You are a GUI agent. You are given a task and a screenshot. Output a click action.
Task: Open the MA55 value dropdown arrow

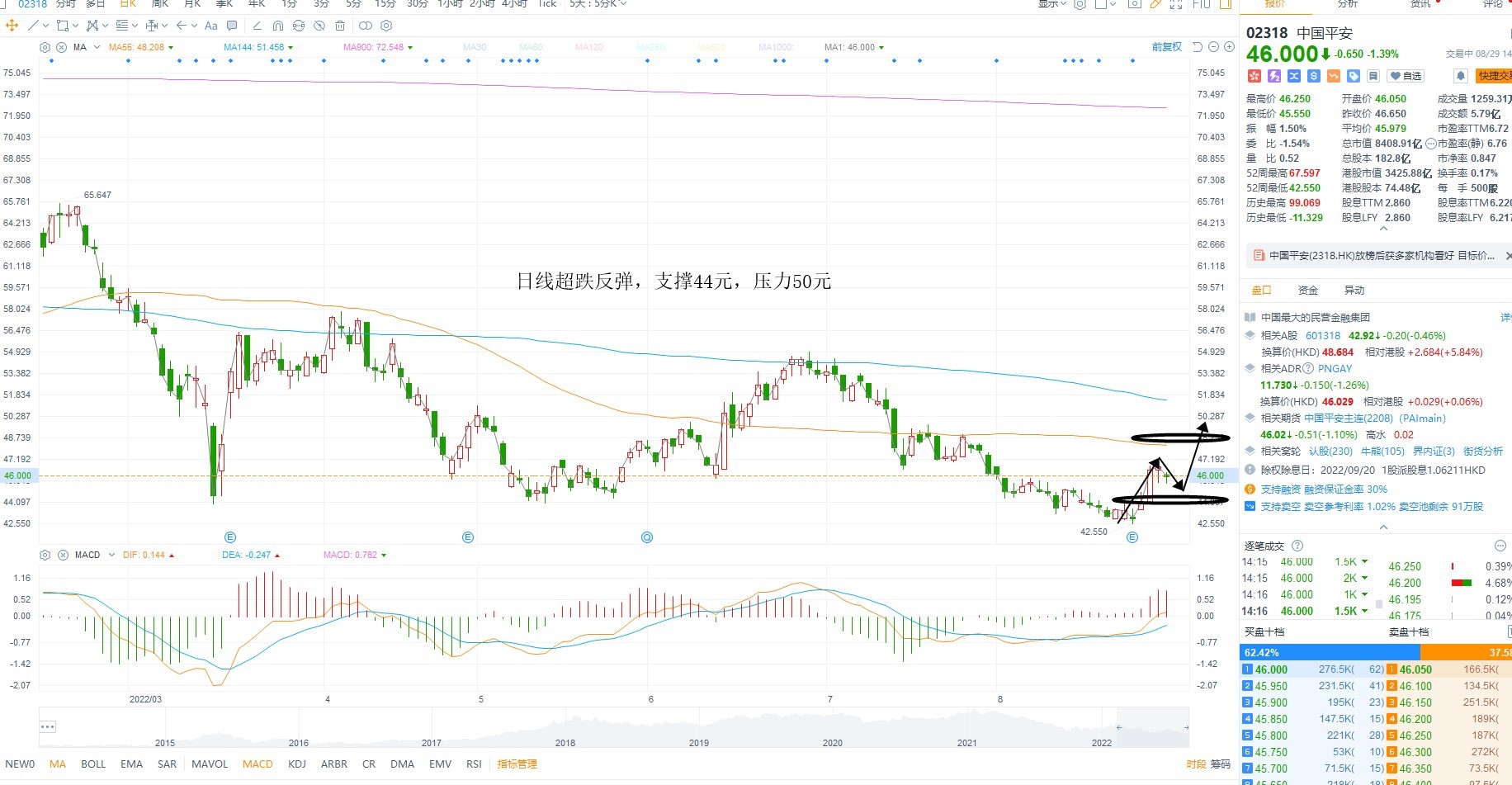click(171, 48)
